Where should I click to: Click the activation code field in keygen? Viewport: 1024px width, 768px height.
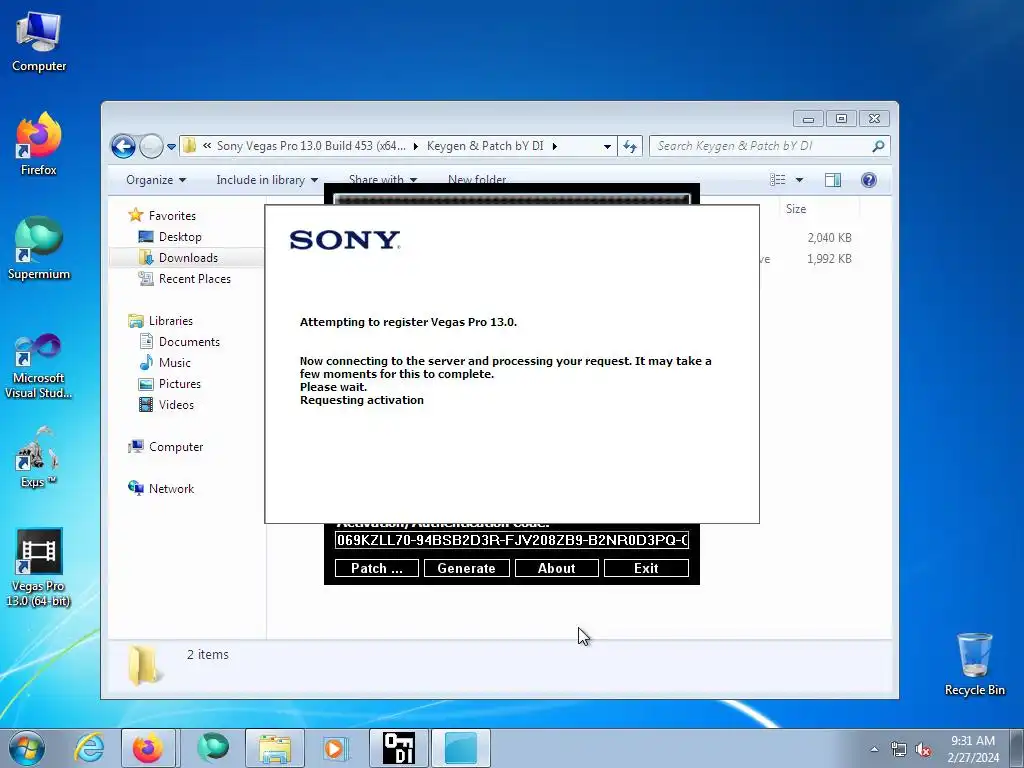tap(512, 540)
